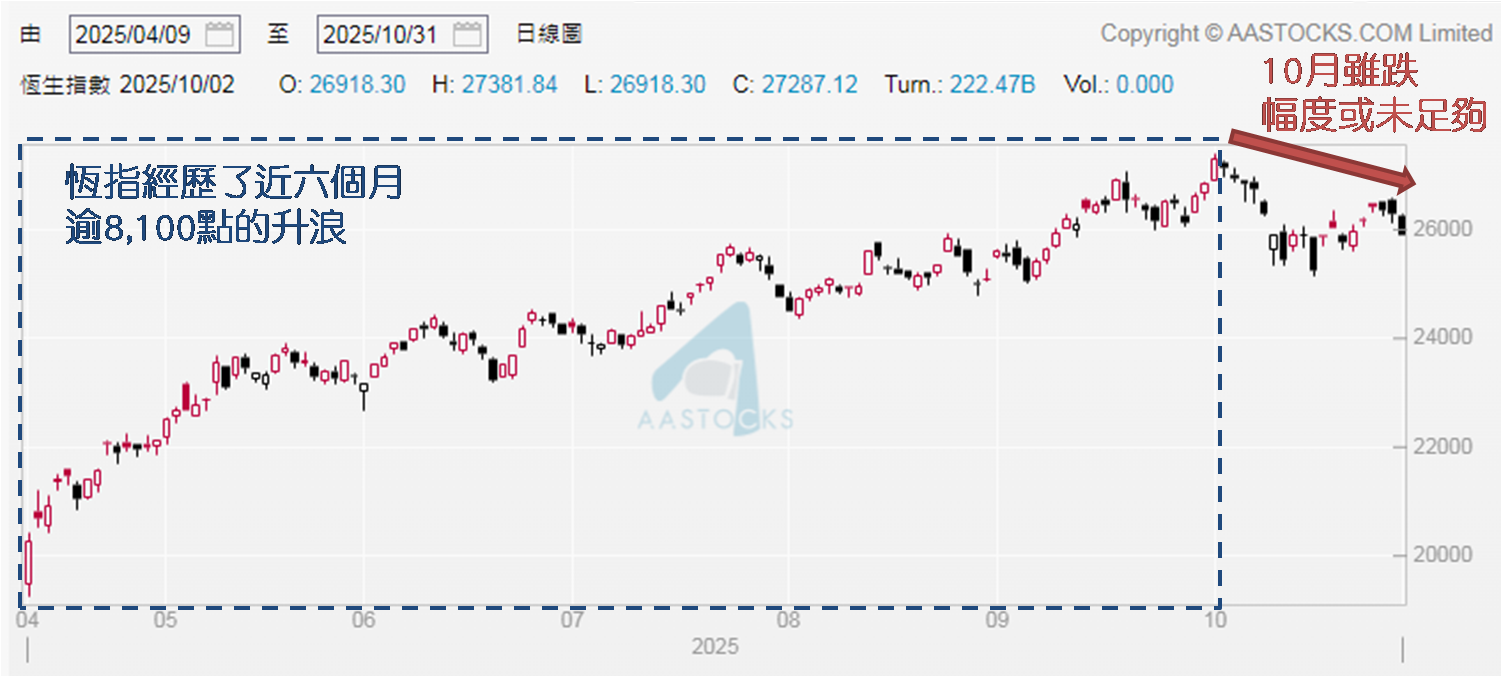Click the volume value 0.000
Image resolution: width=1511 pixels, height=677 pixels.
click(1144, 84)
